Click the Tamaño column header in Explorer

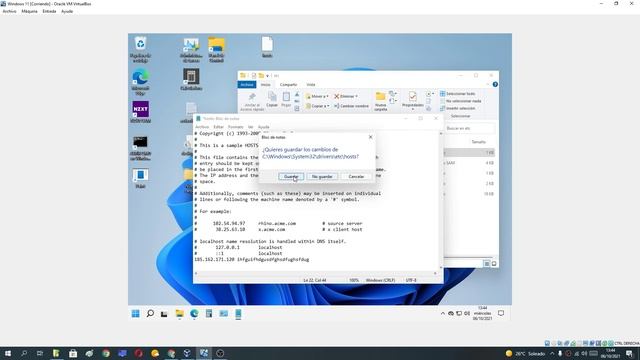pyautogui.click(x=478, y=142)
